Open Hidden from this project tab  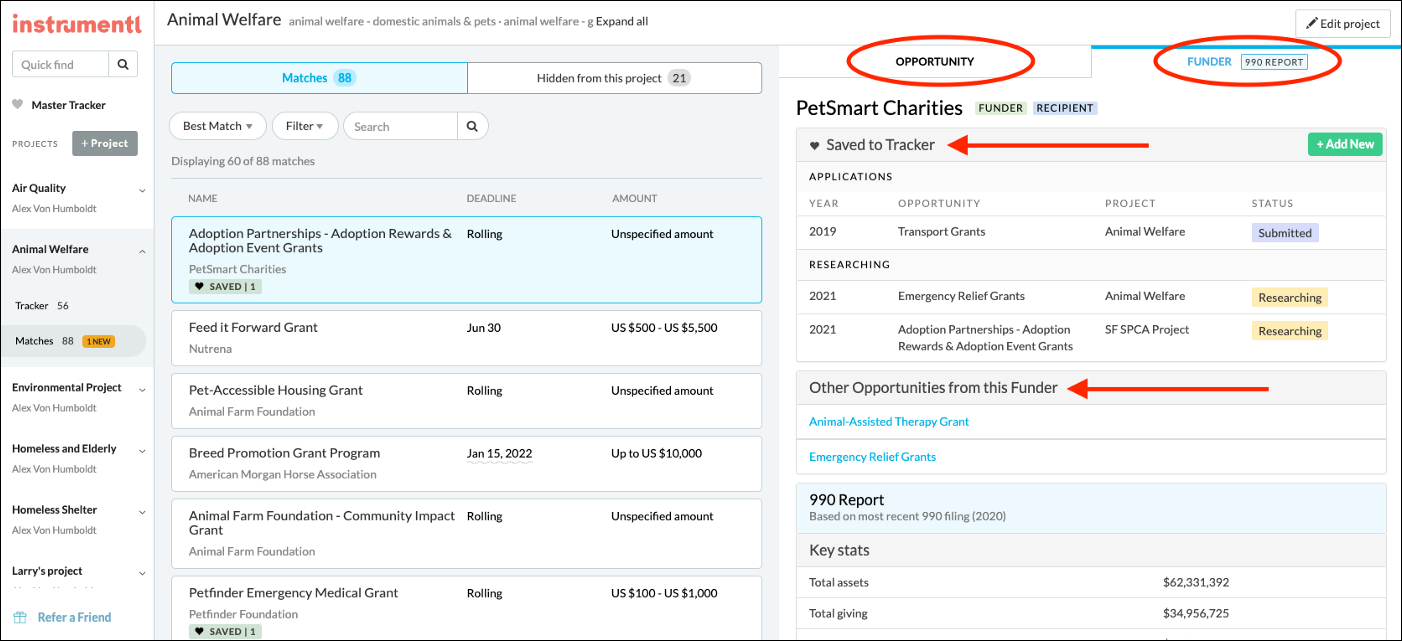click(x=614, y=78)
